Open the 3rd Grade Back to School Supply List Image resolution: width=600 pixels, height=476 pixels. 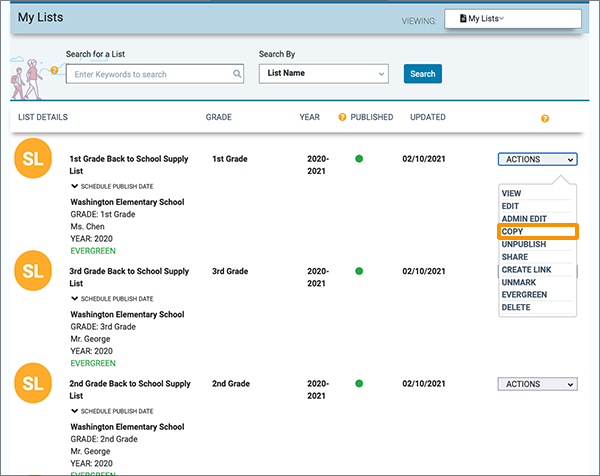[x=129, y=277]
